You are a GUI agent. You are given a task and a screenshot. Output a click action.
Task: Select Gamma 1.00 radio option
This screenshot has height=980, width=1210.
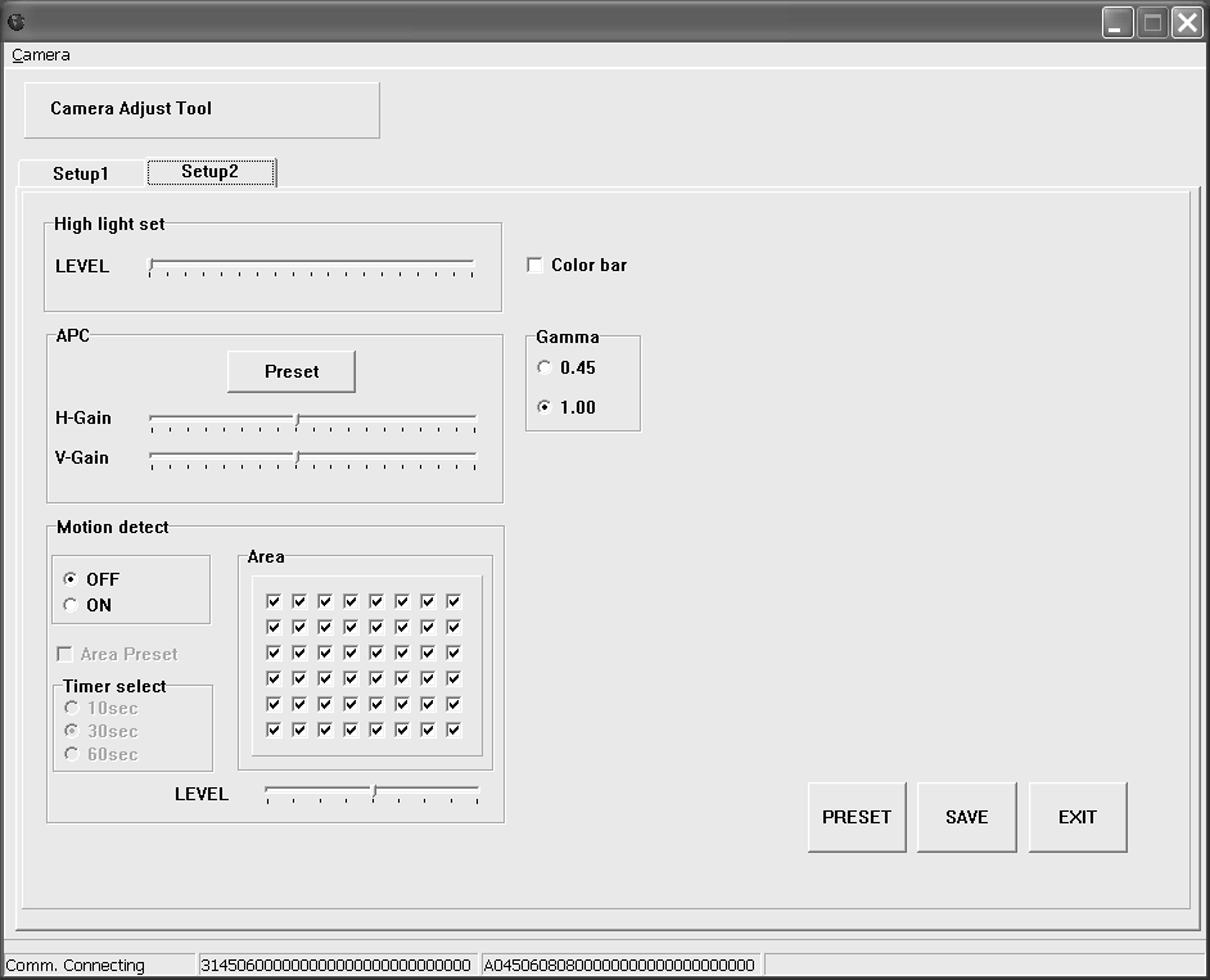(x=544, y=407)
